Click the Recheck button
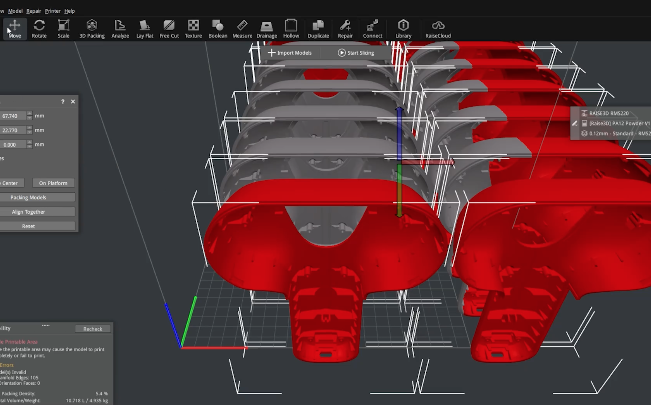The width and height of the screenshot is (651, 405). 93,328
